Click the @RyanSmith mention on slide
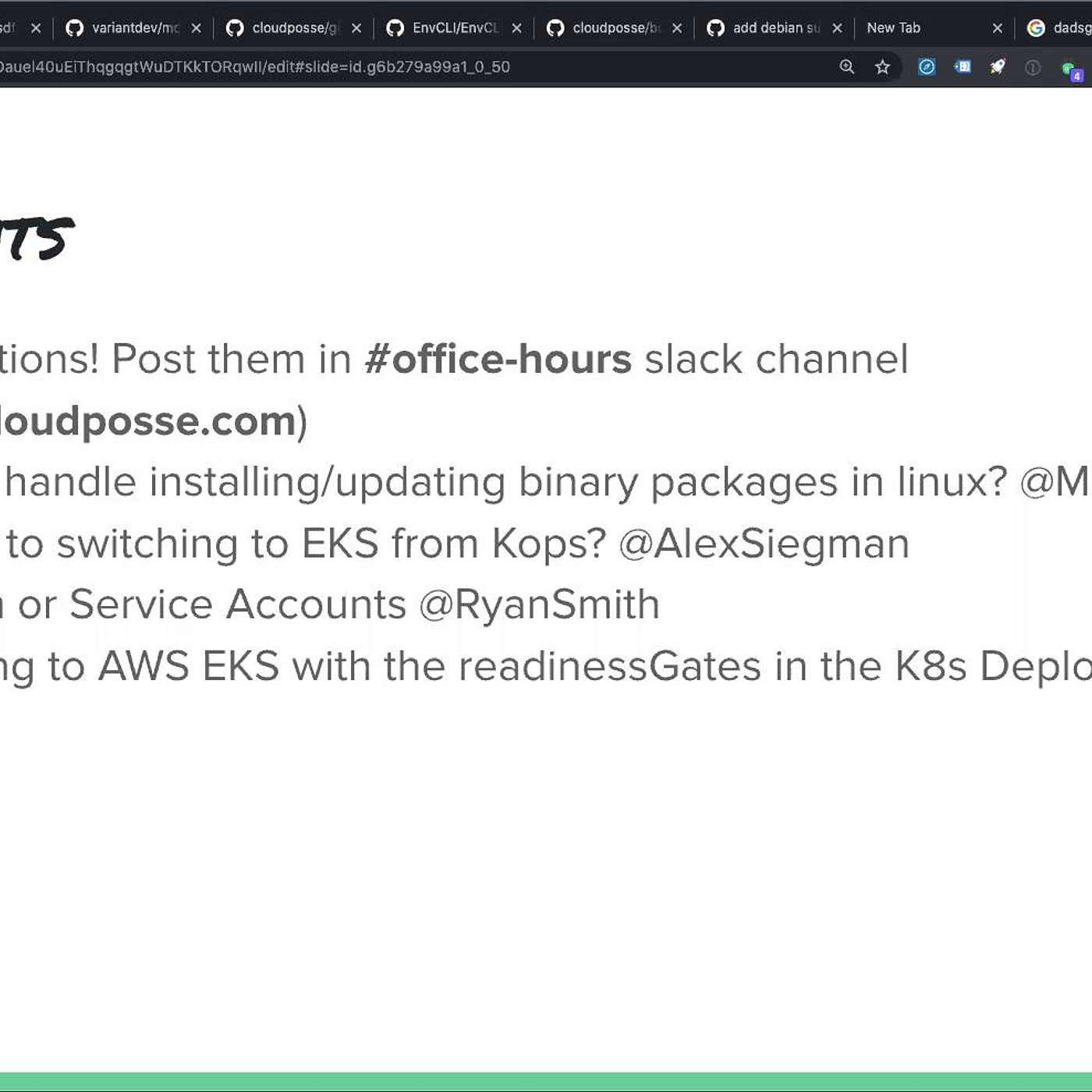The width and height of the screenshot is (1092, 1092). click(x=540, y=604)
